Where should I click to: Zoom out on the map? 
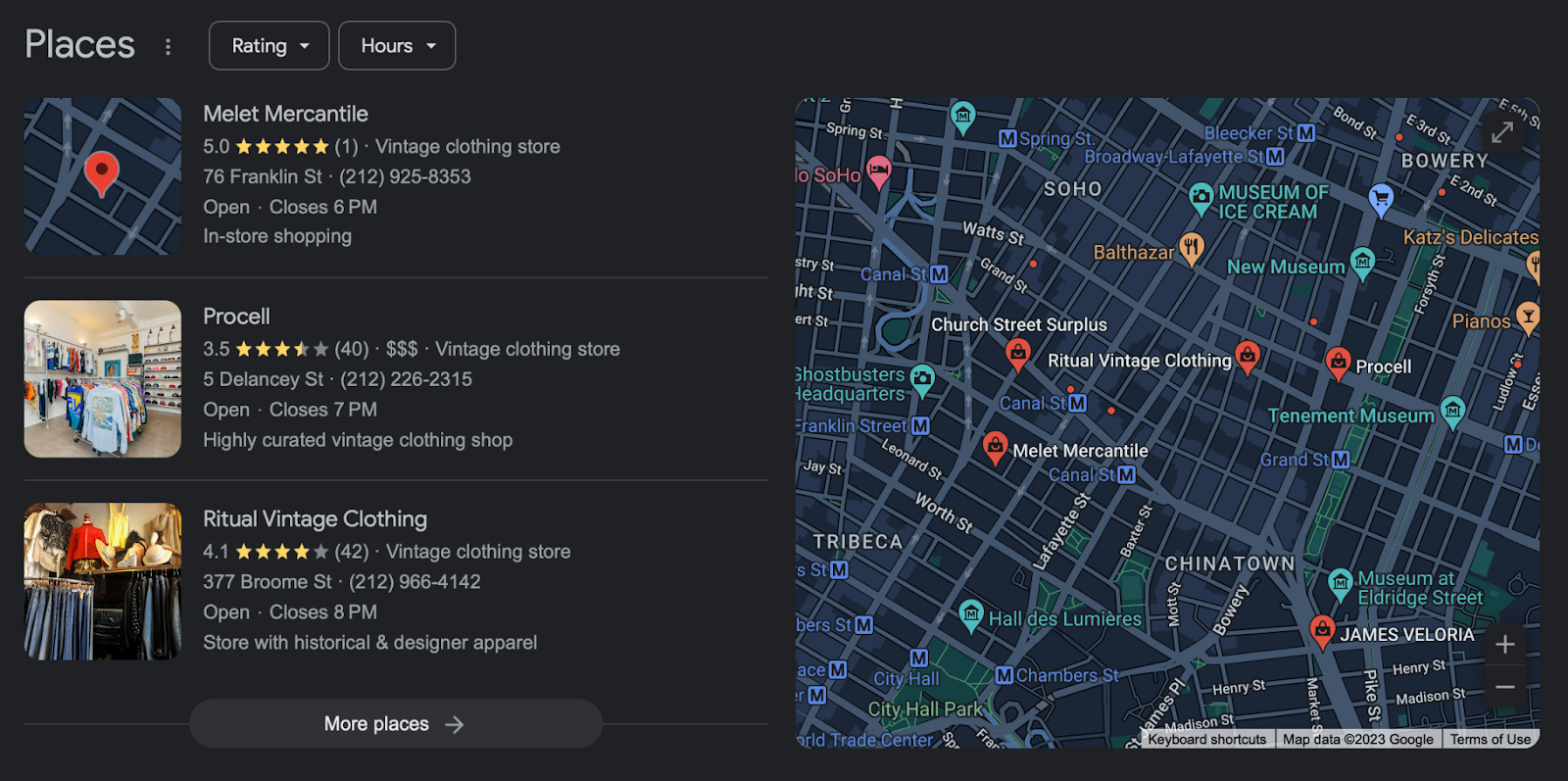tap(1505, 687)
